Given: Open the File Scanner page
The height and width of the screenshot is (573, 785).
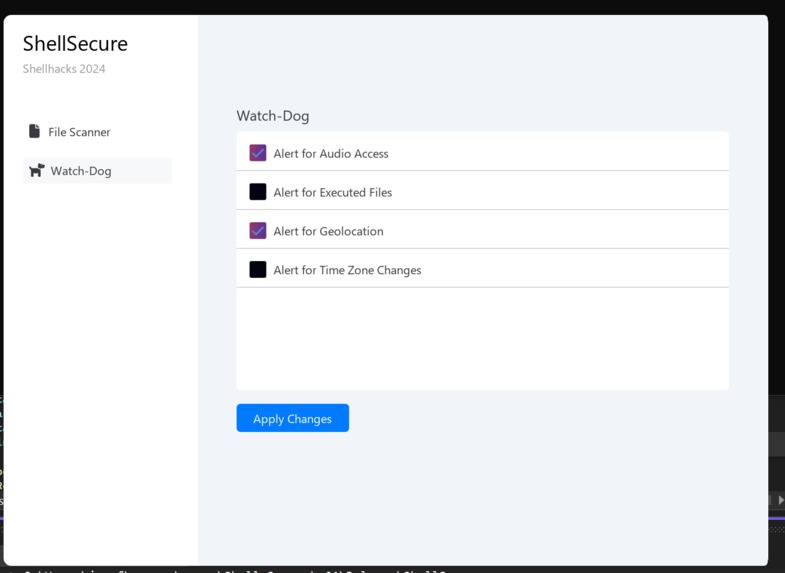Looking at the screenshot, I should (97, 132).
